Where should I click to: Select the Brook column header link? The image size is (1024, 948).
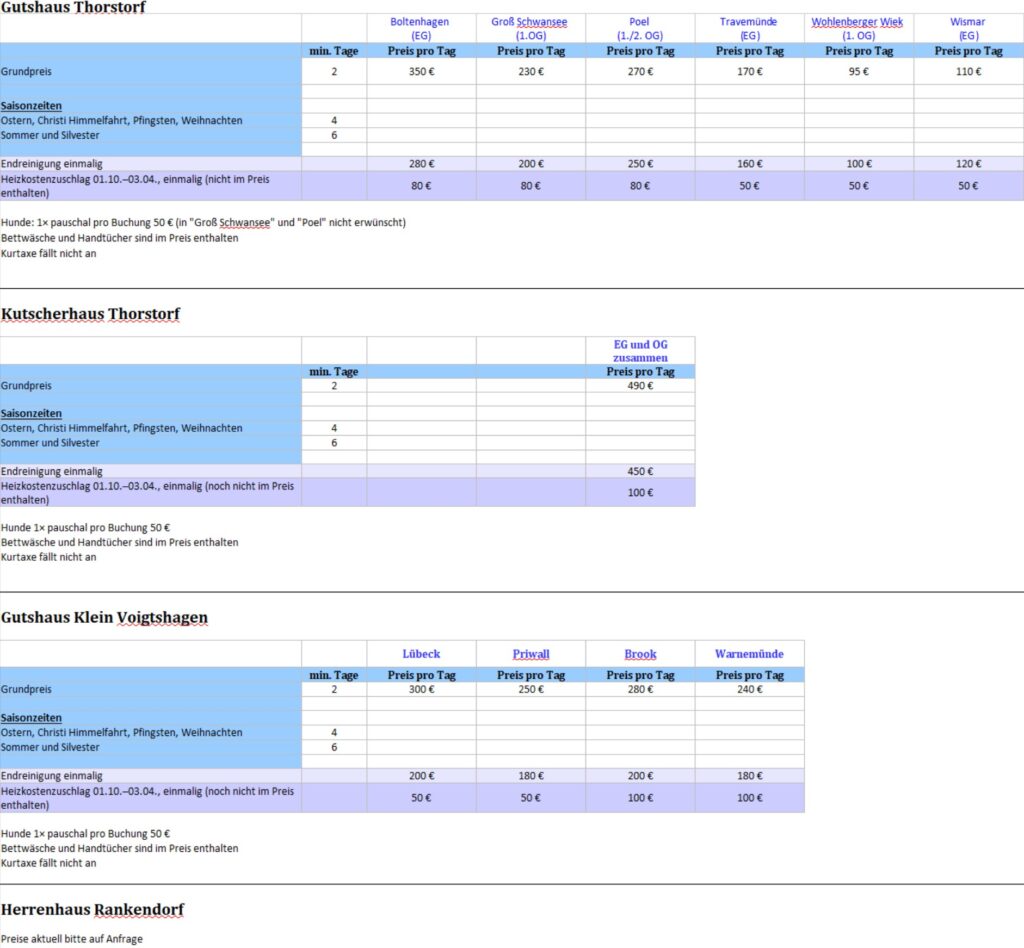click(640, 654)
